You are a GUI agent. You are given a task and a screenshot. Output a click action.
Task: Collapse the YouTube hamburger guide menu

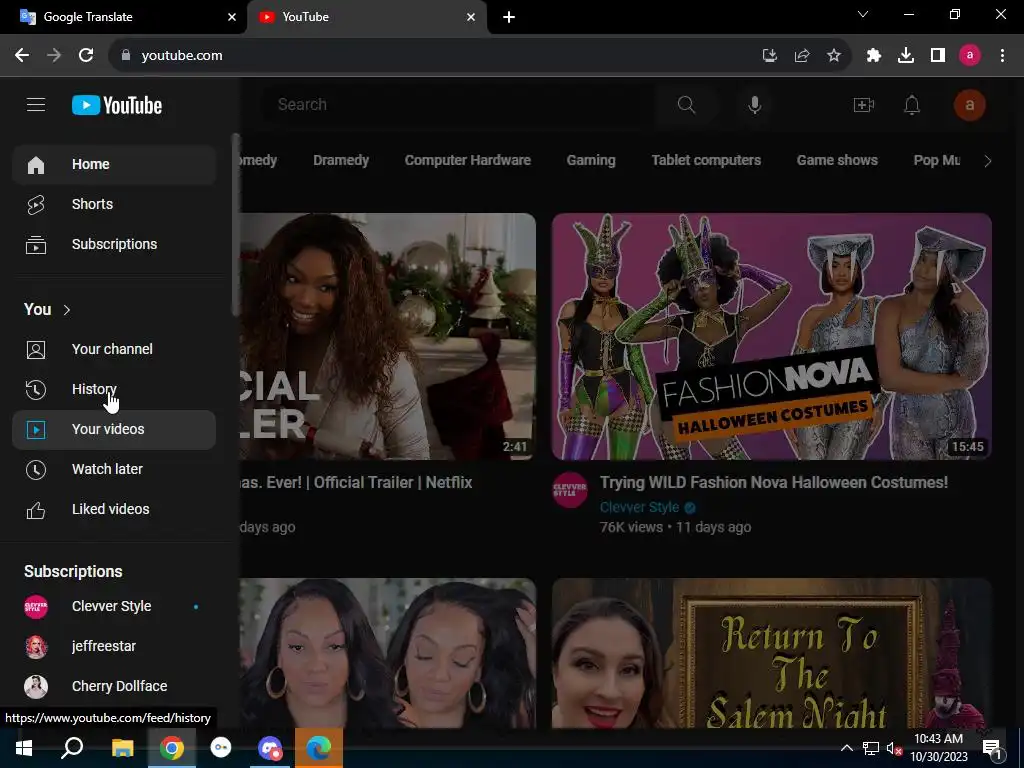click(x=36, y=105)
